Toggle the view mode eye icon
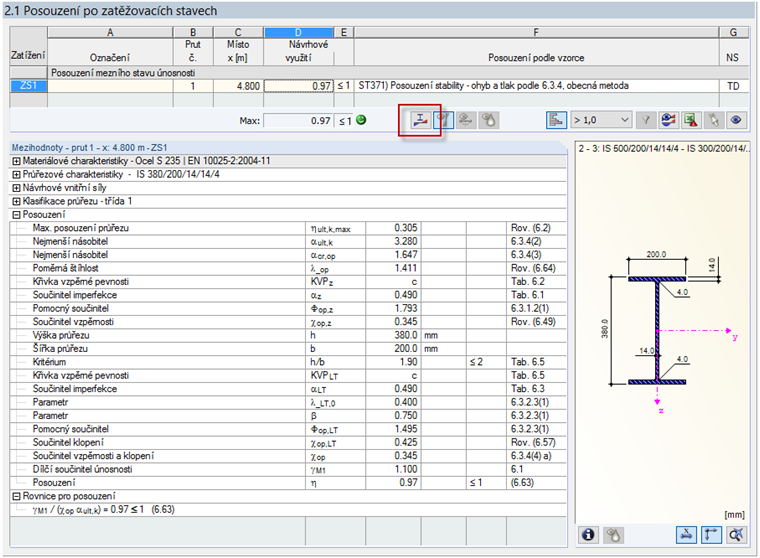 pos(736,120)
